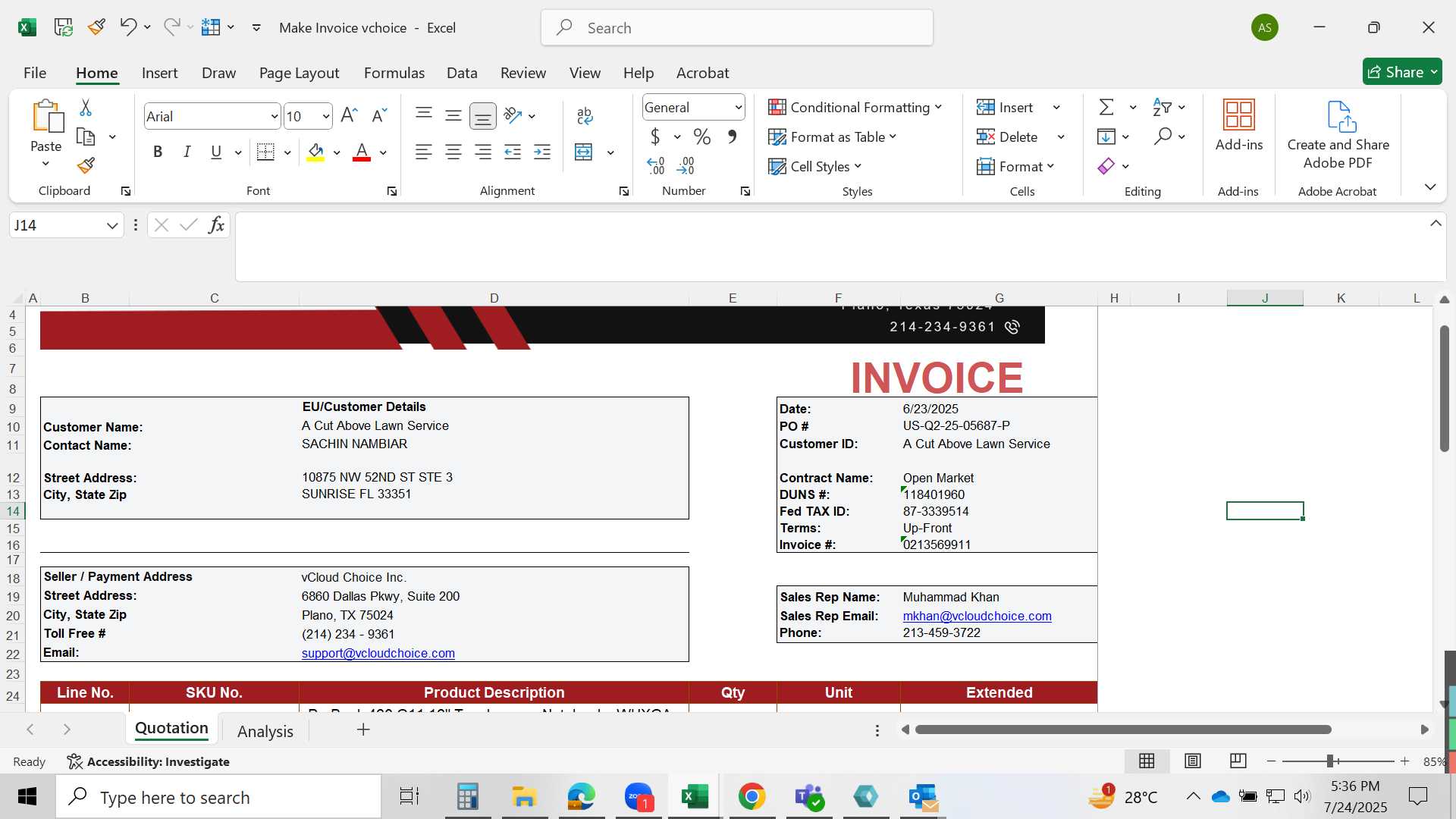The image size is (1456, 819).
Task: Open the support@vcloudchoice.com link
Action: [x=378, y=653]
